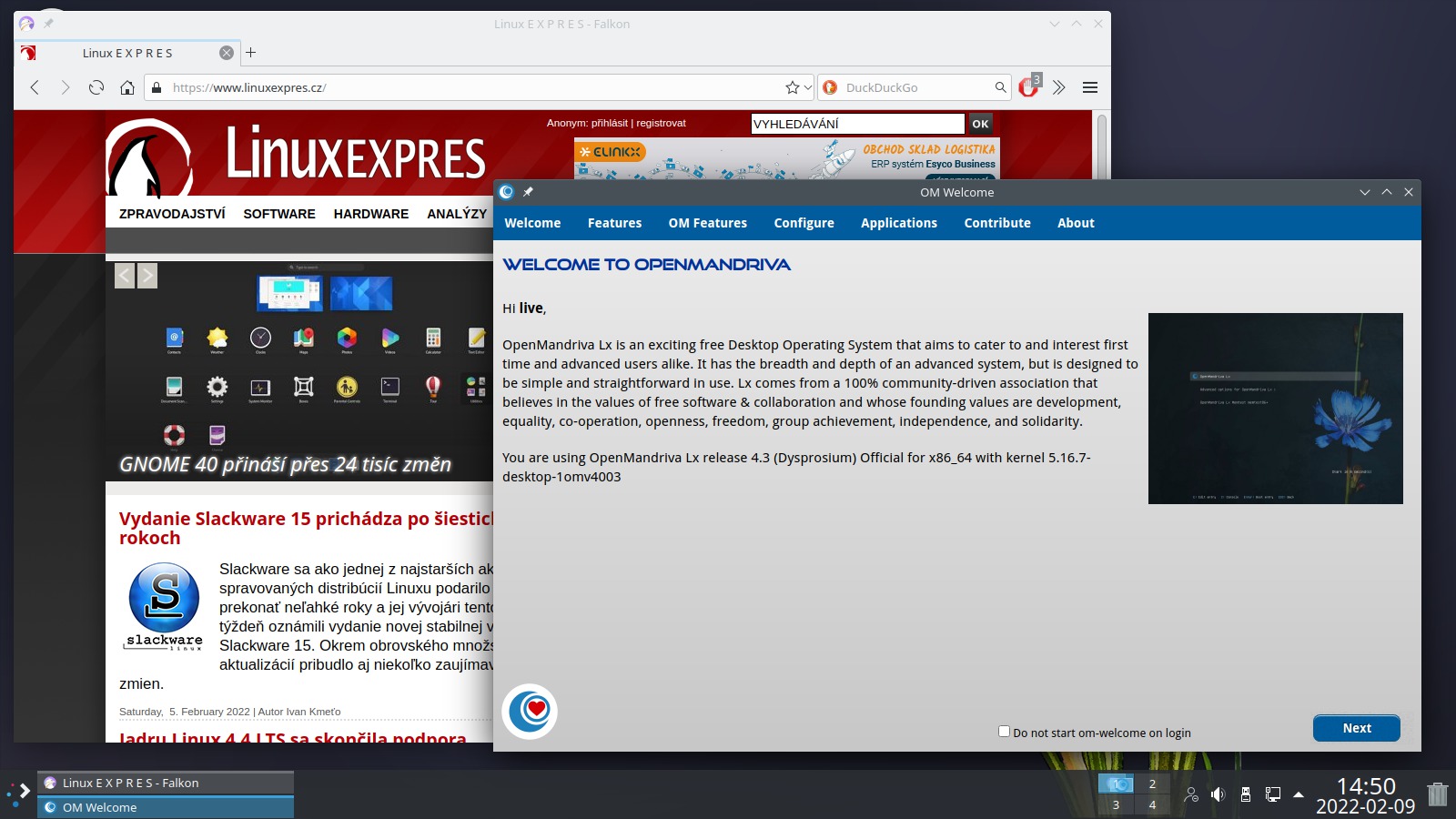Viewport: 1456px width, 819px height.
Task: Pin the Falkon window on all desktops
Action: click(x=49, y=24)
